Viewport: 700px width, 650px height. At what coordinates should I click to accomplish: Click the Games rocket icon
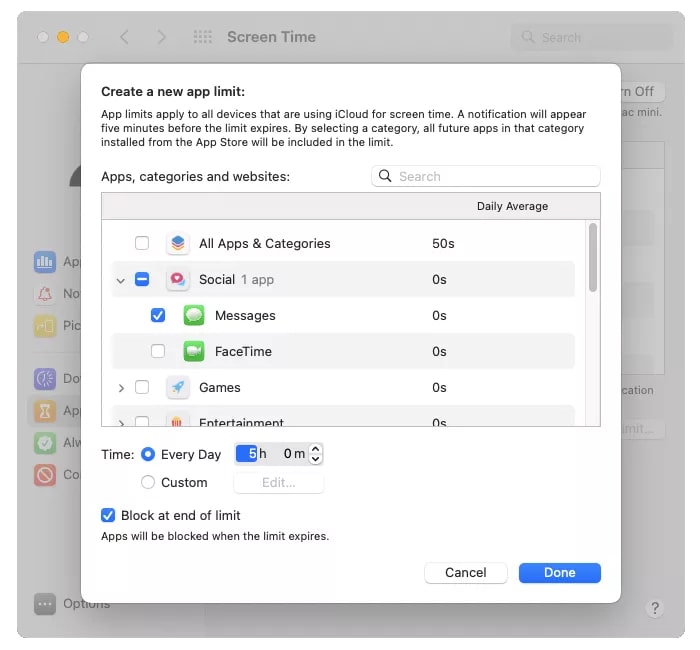(178, 387)
